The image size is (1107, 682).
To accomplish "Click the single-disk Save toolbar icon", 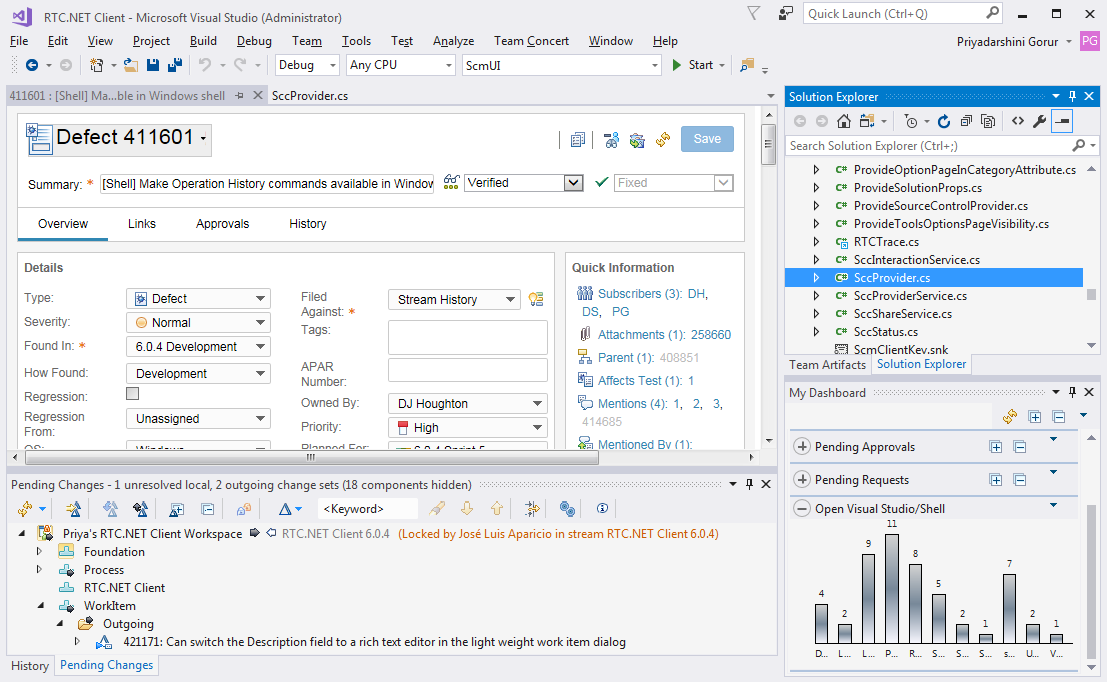I will 152,65.
